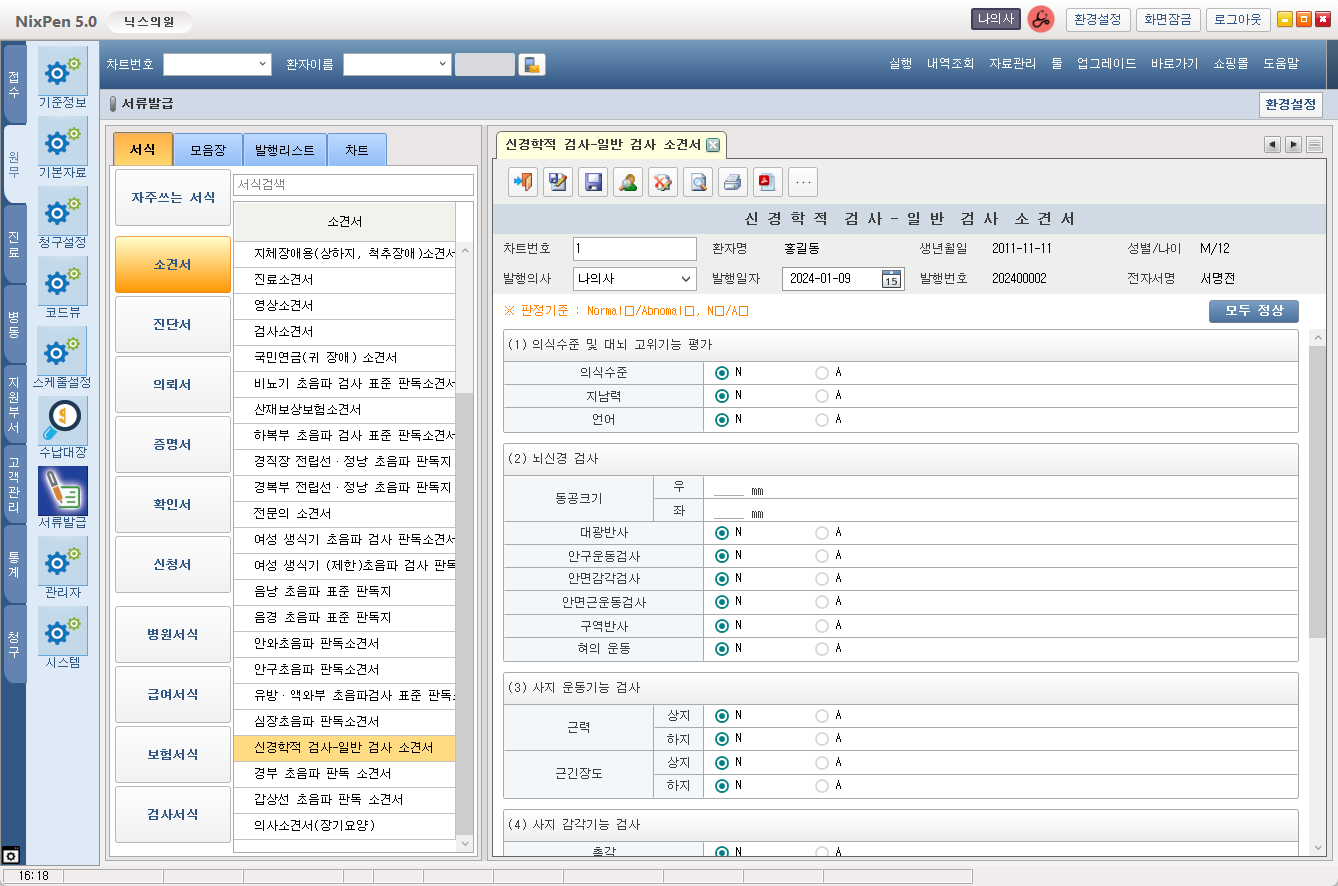The width and height of the screenshot is (1338, 886).
Task: Export the form via PDF icon
Action: [767, 182]
